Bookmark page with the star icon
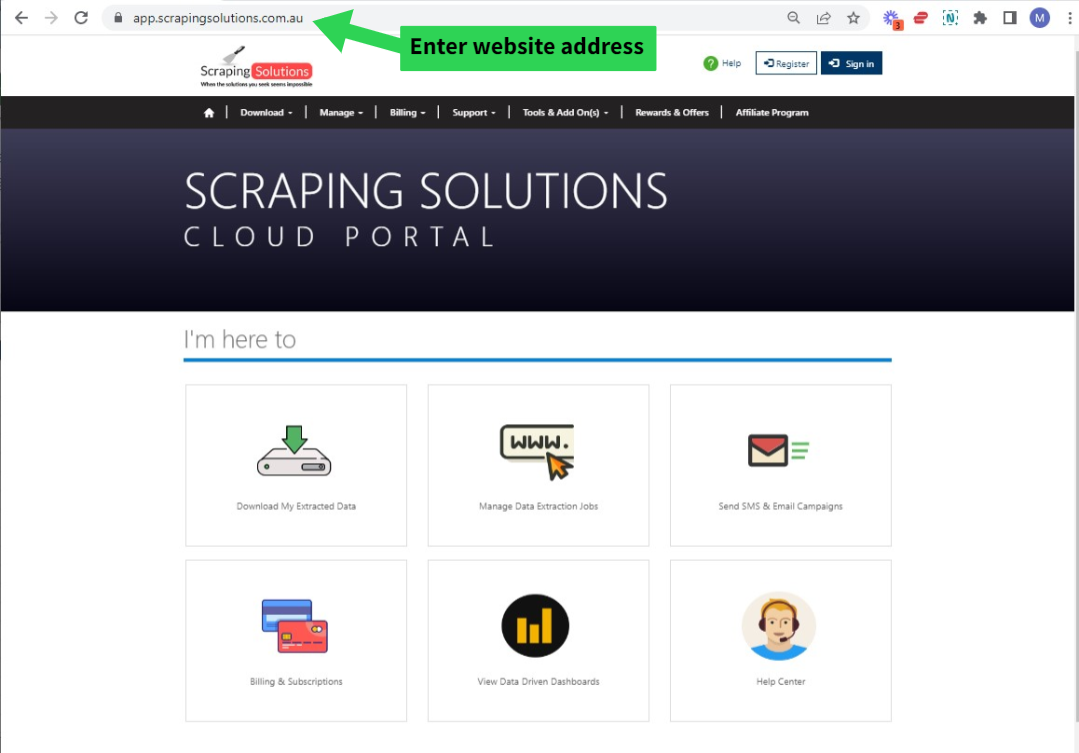 (853, 18)
